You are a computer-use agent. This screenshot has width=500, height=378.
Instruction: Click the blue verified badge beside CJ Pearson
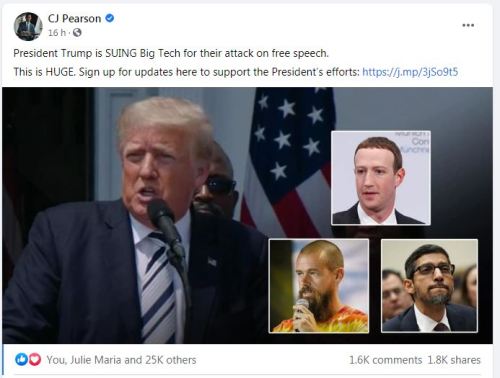[x=110, y=18]
